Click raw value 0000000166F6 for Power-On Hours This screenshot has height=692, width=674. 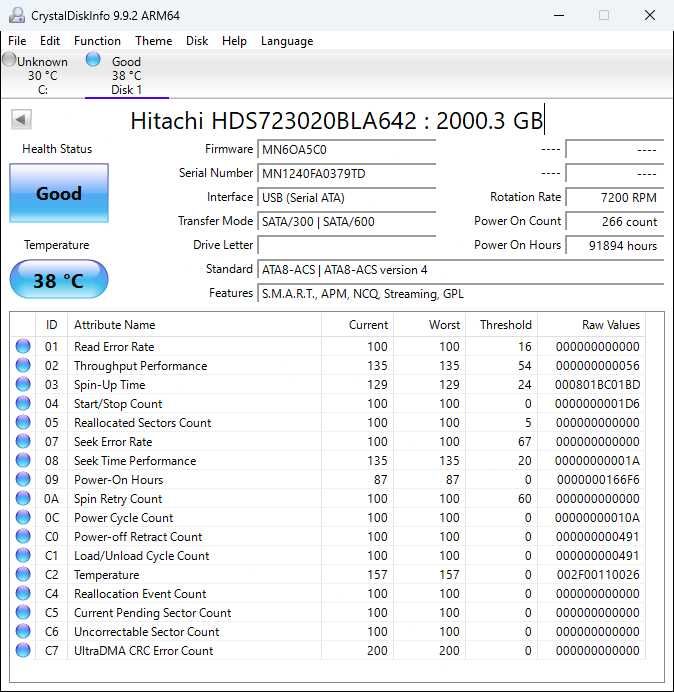tap(598, 480)
